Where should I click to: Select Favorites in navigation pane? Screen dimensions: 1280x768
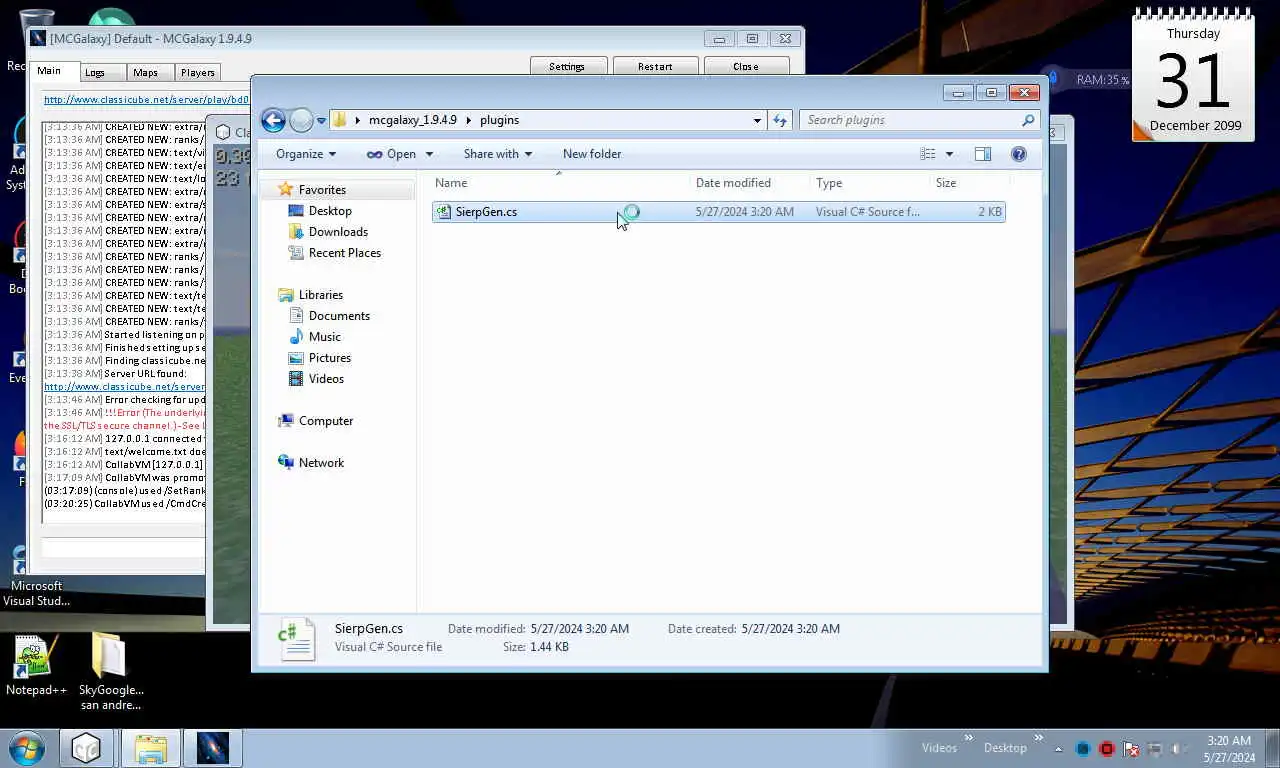322,190
